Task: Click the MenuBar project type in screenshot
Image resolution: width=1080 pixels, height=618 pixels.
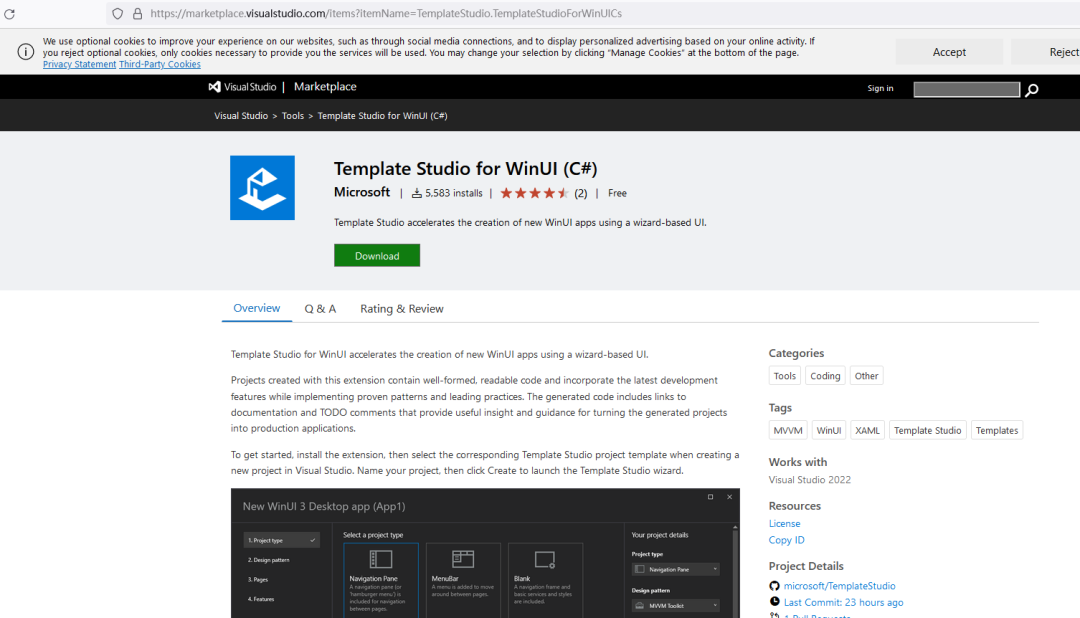Action: point(463,580)
